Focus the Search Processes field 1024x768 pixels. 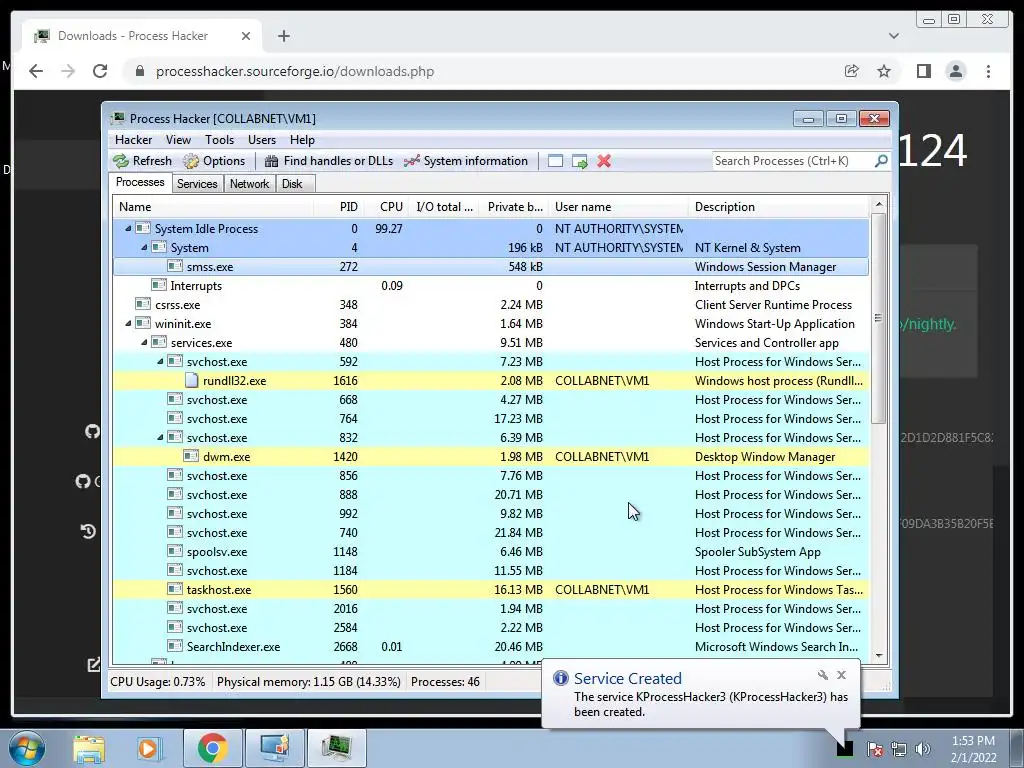792,161
